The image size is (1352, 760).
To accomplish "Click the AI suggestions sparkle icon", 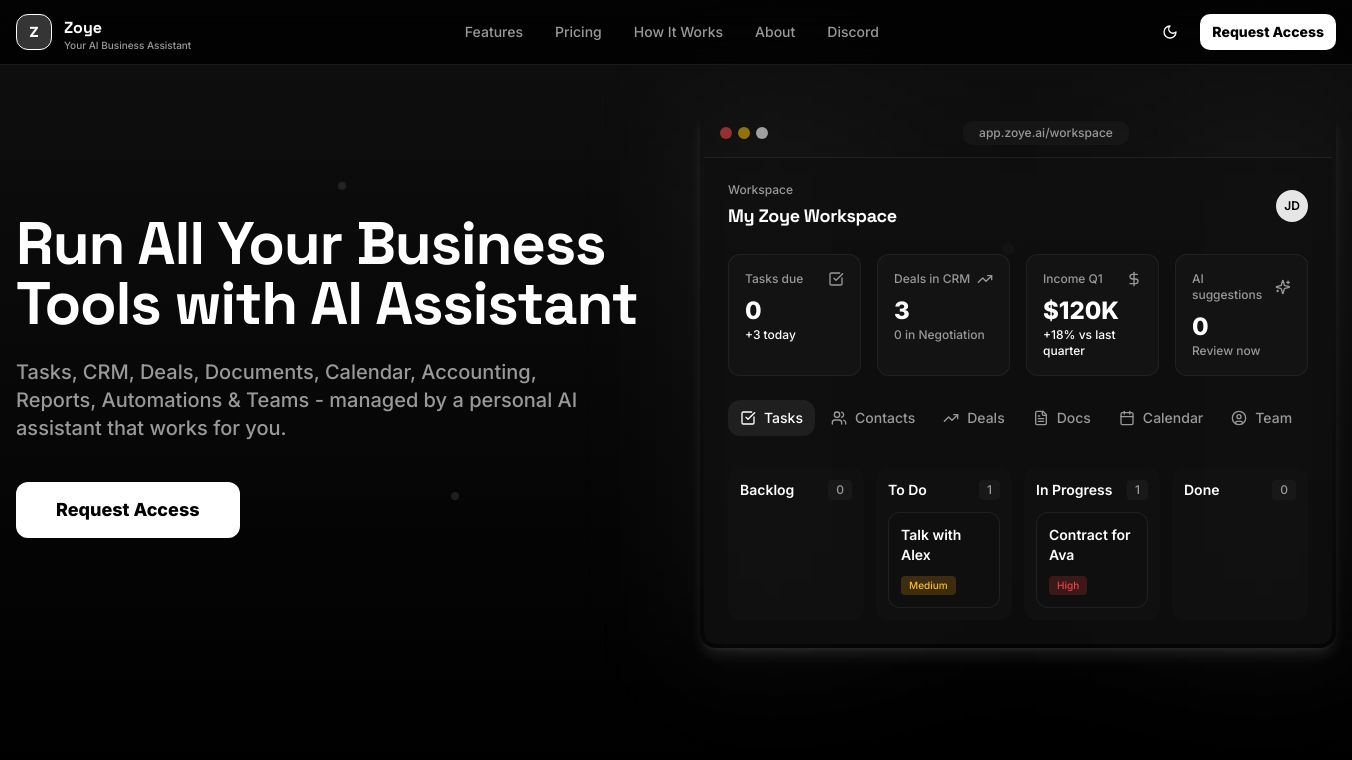I will tap(1283, 287).
